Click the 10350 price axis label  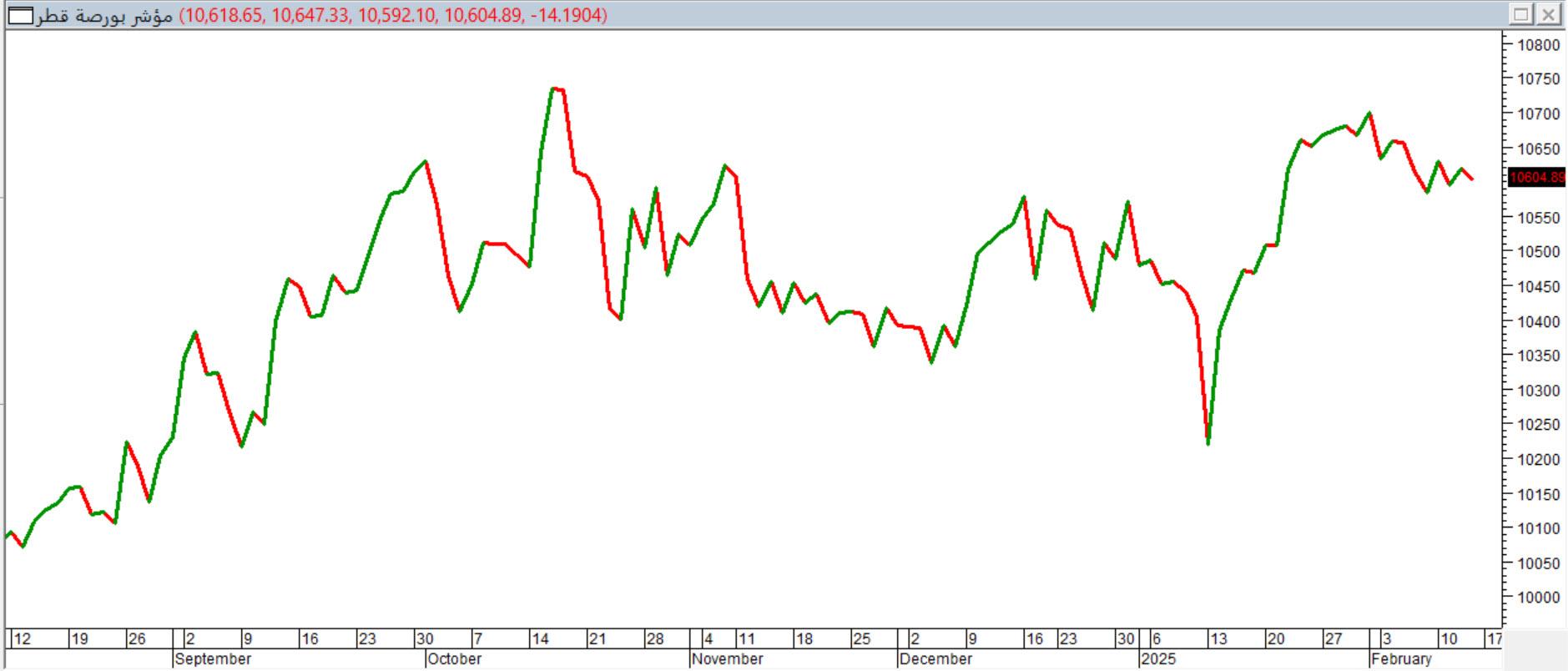coord(1538,356)
